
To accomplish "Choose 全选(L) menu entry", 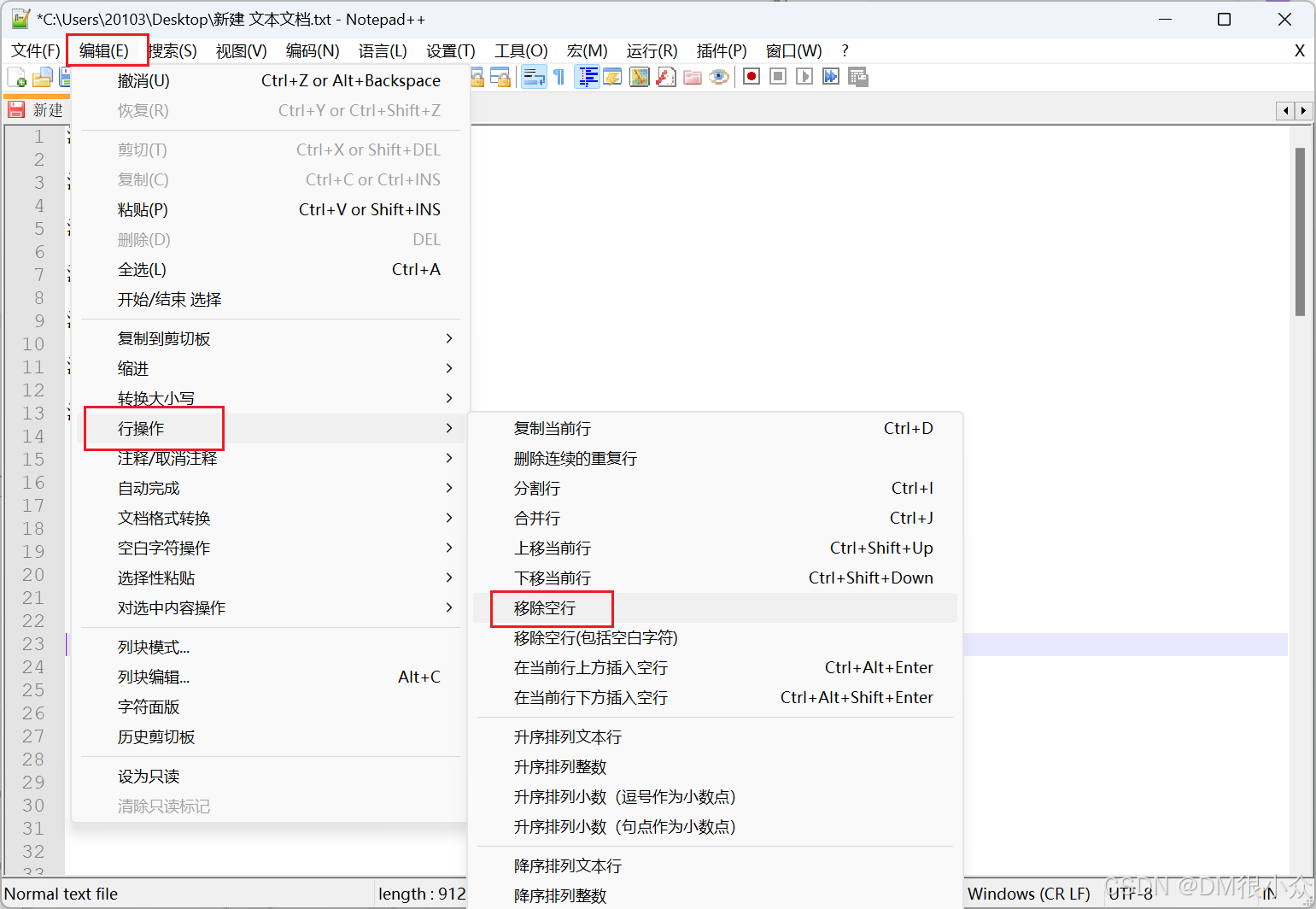I will pos(271,269).
